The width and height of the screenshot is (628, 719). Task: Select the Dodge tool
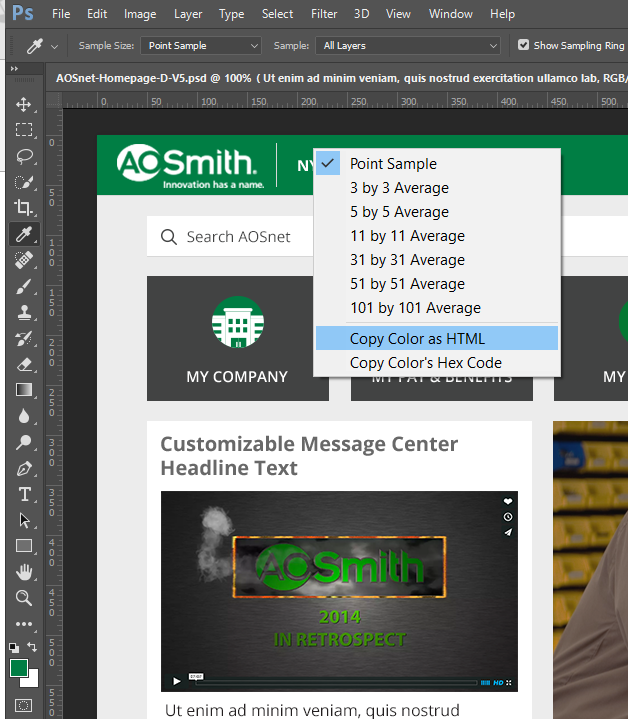24,442
